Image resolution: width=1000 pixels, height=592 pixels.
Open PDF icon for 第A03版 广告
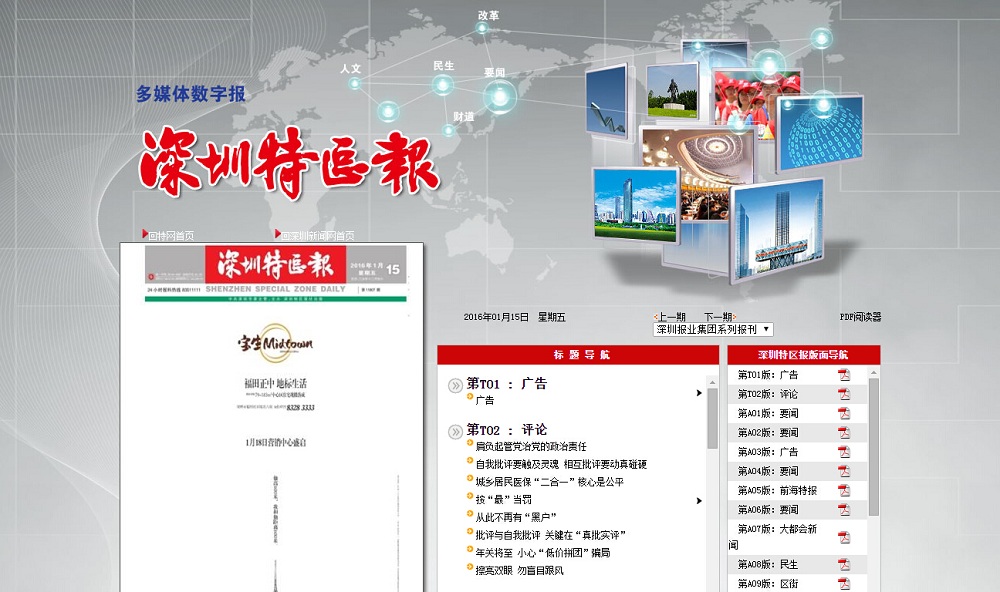844,452
